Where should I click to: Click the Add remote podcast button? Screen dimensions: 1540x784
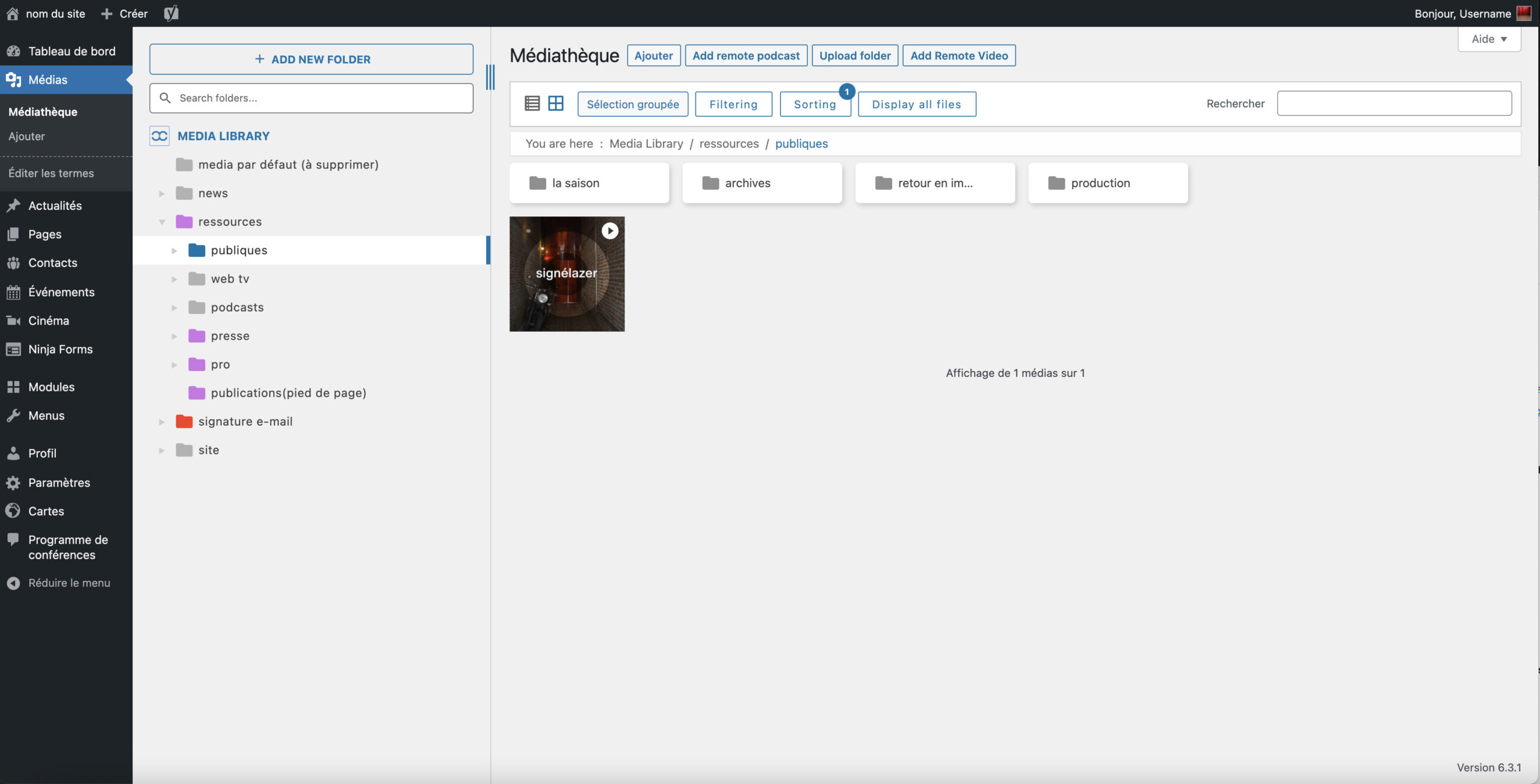pos(746,55)
